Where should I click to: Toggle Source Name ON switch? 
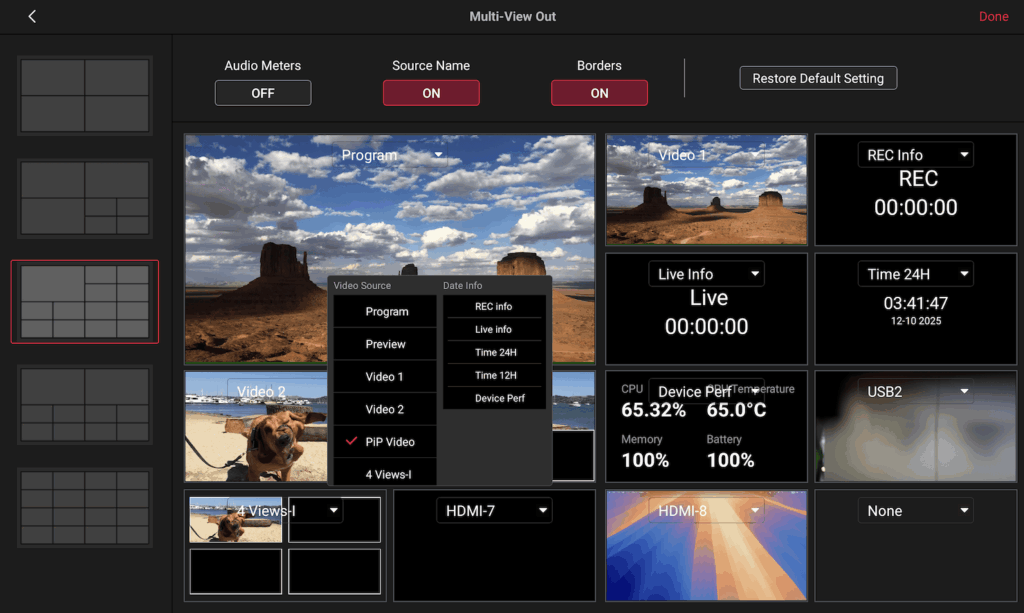point(431,93)
